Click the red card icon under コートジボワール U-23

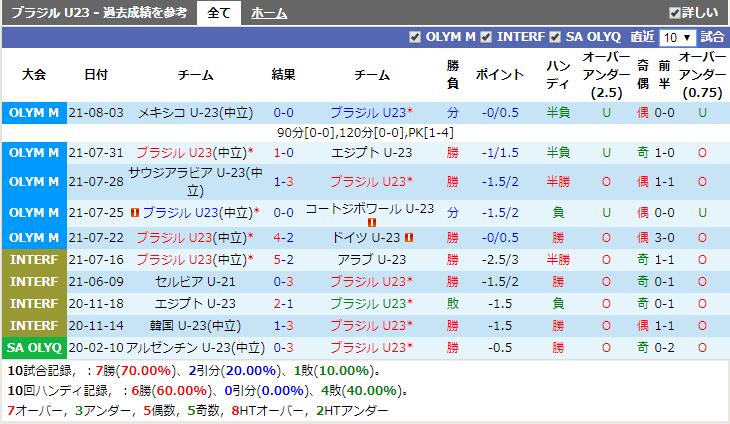[x=372, y=222]
